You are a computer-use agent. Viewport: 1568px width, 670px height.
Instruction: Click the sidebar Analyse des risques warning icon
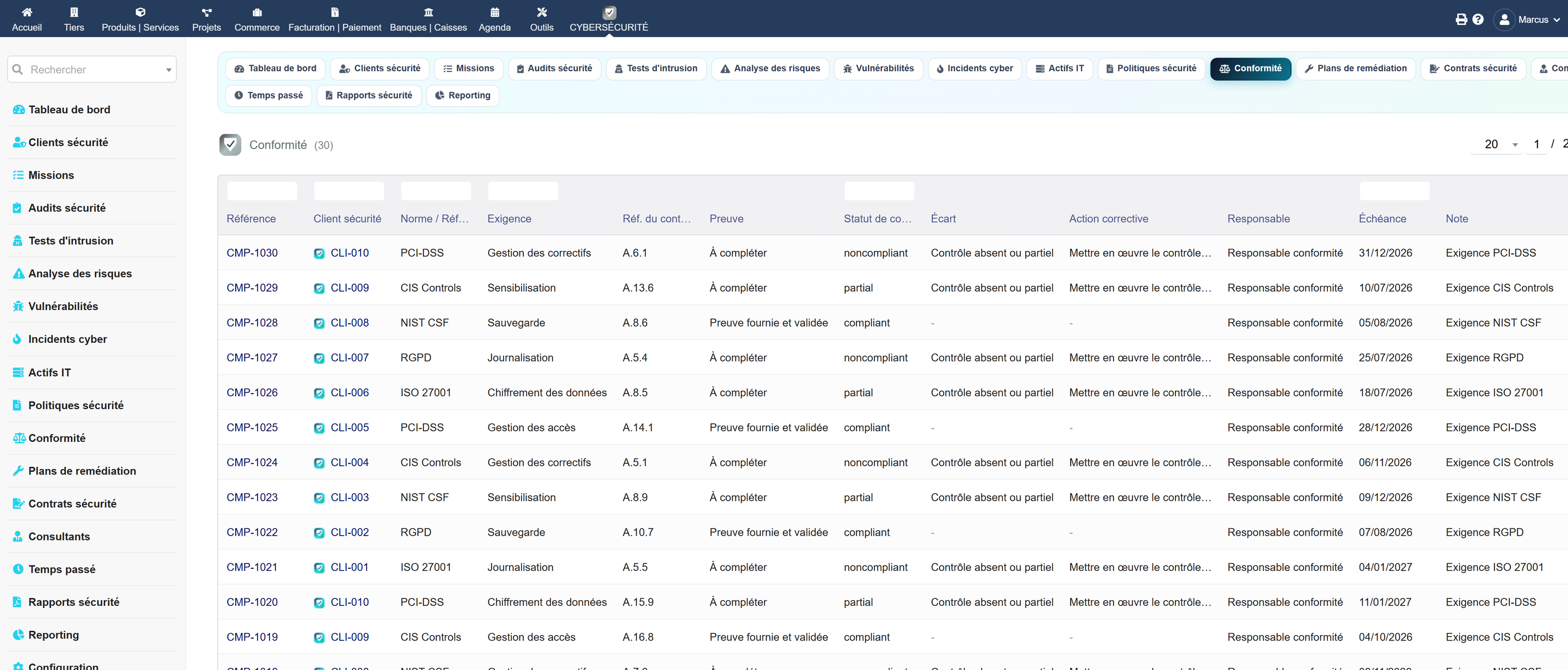[x=19, y=273]
